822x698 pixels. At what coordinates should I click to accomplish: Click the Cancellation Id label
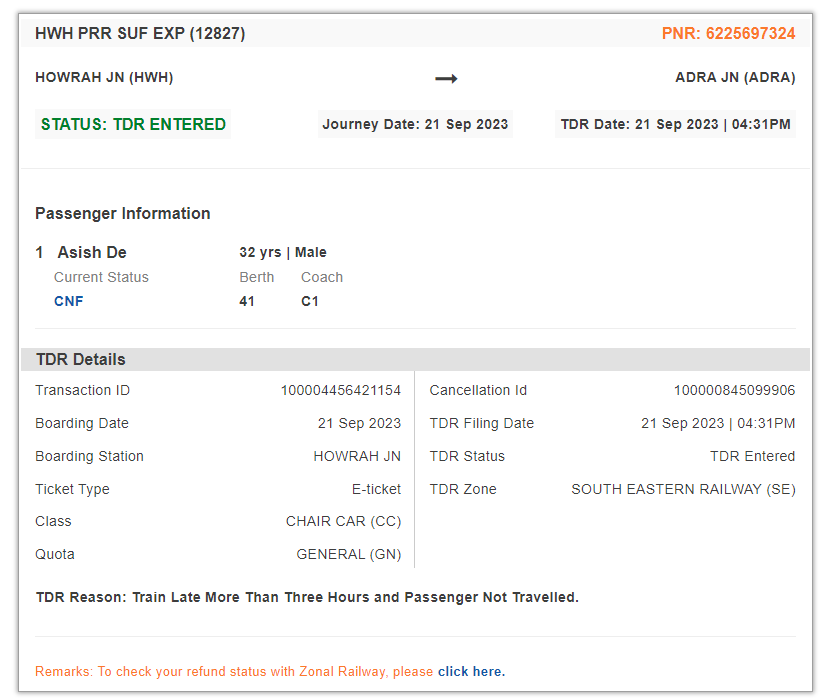(478, 391)
